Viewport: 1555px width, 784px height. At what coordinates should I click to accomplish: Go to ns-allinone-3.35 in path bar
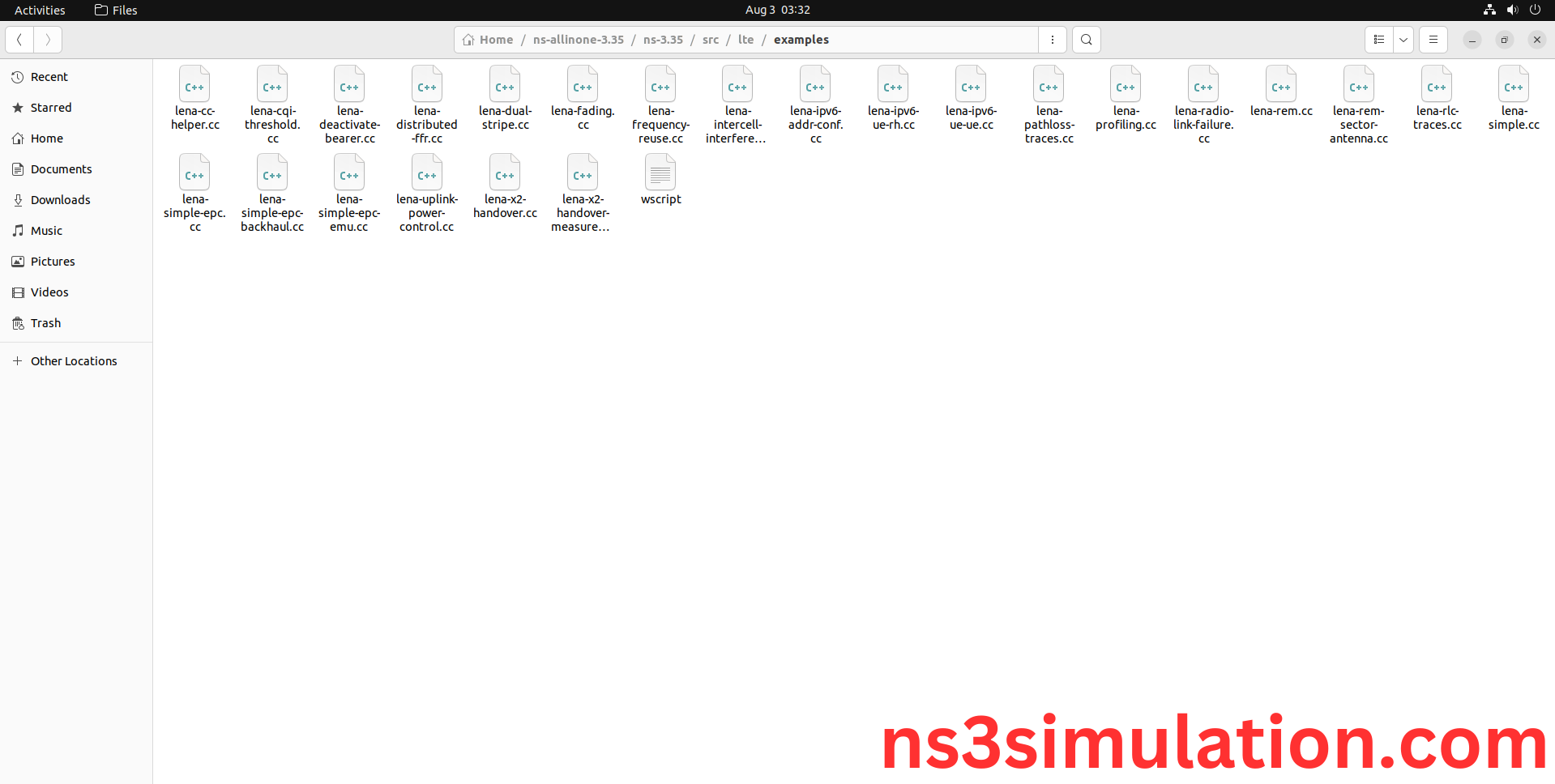click(x=579, y=40)
